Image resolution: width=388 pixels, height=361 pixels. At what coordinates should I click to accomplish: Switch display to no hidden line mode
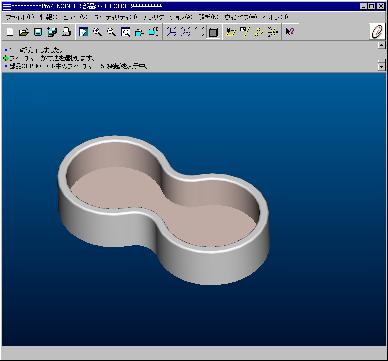(x=199, y=32)
